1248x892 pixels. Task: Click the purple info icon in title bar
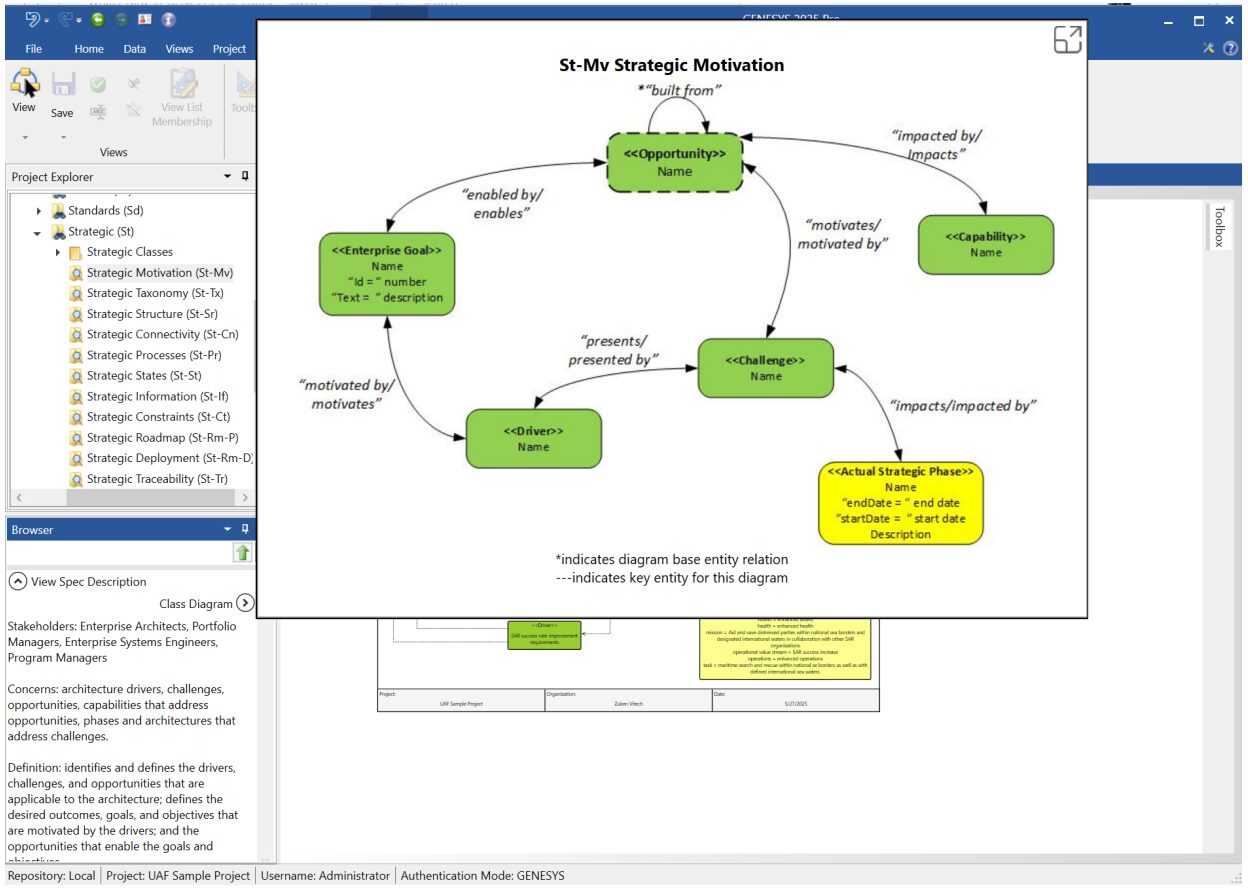(168, 19)
